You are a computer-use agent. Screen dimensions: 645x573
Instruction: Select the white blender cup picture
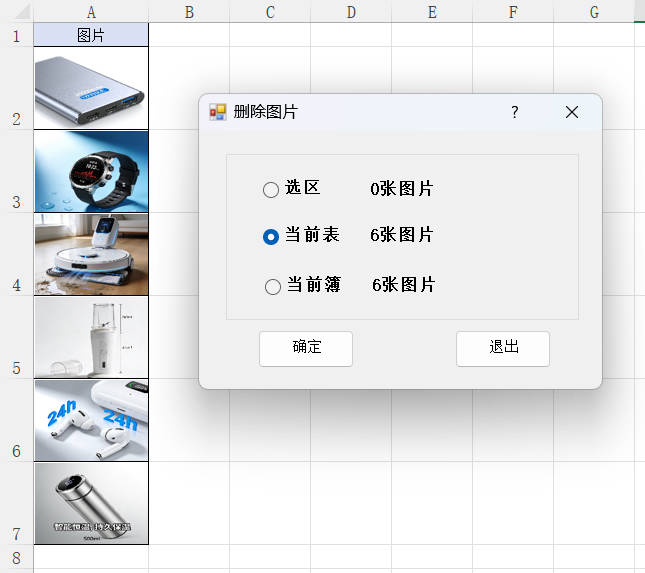91,337
